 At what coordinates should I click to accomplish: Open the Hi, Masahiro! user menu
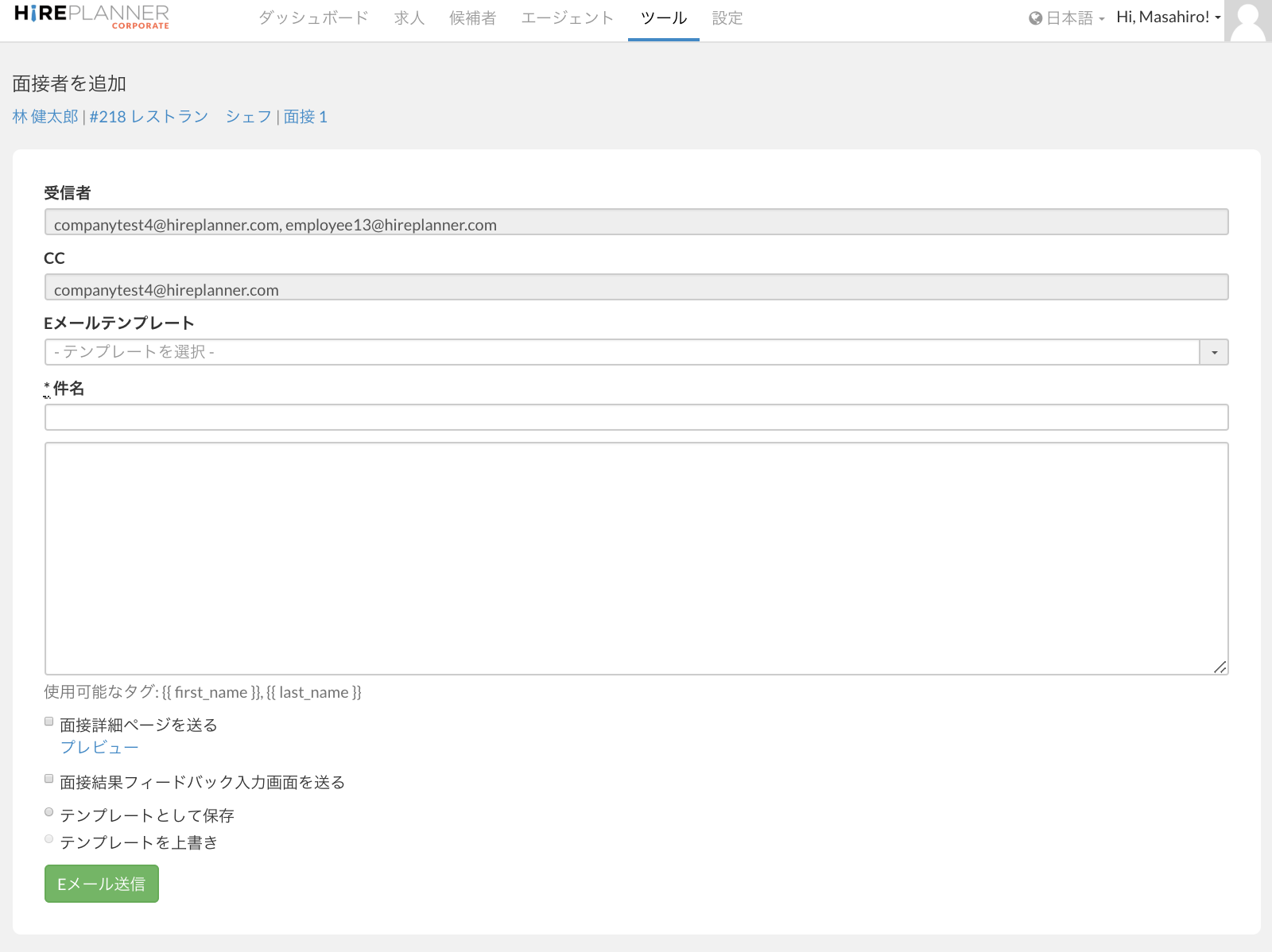coord(1168,17)
